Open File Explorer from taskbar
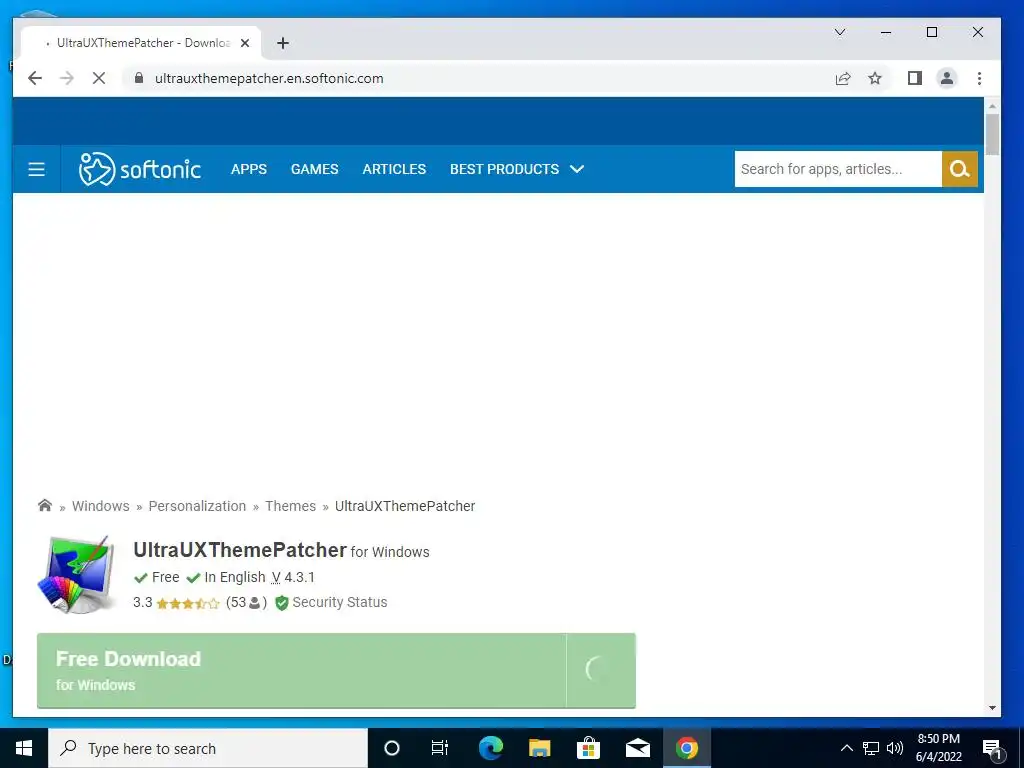 pos(539,748)
